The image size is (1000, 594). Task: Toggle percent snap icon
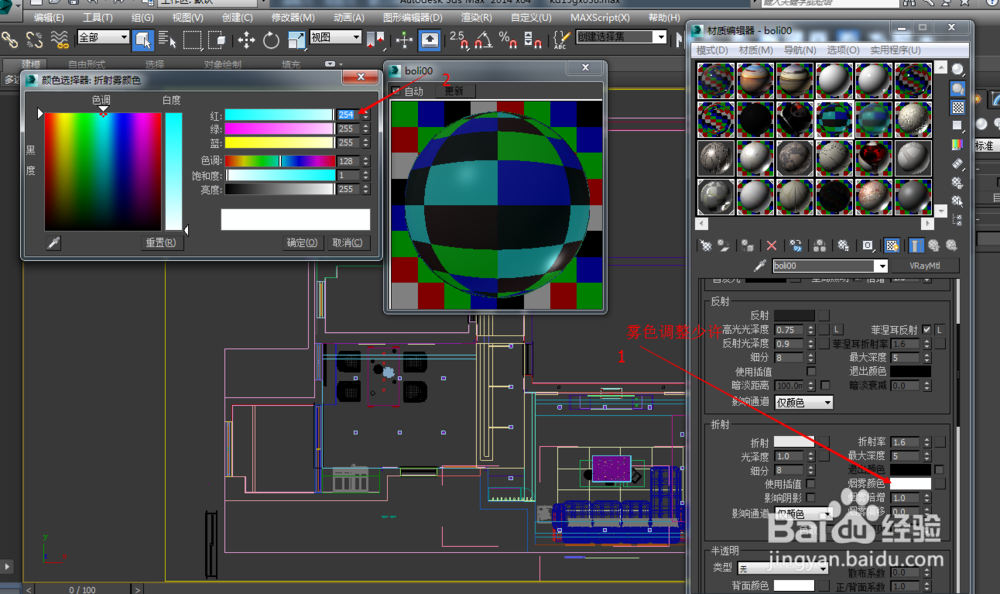tap(508, 40)
